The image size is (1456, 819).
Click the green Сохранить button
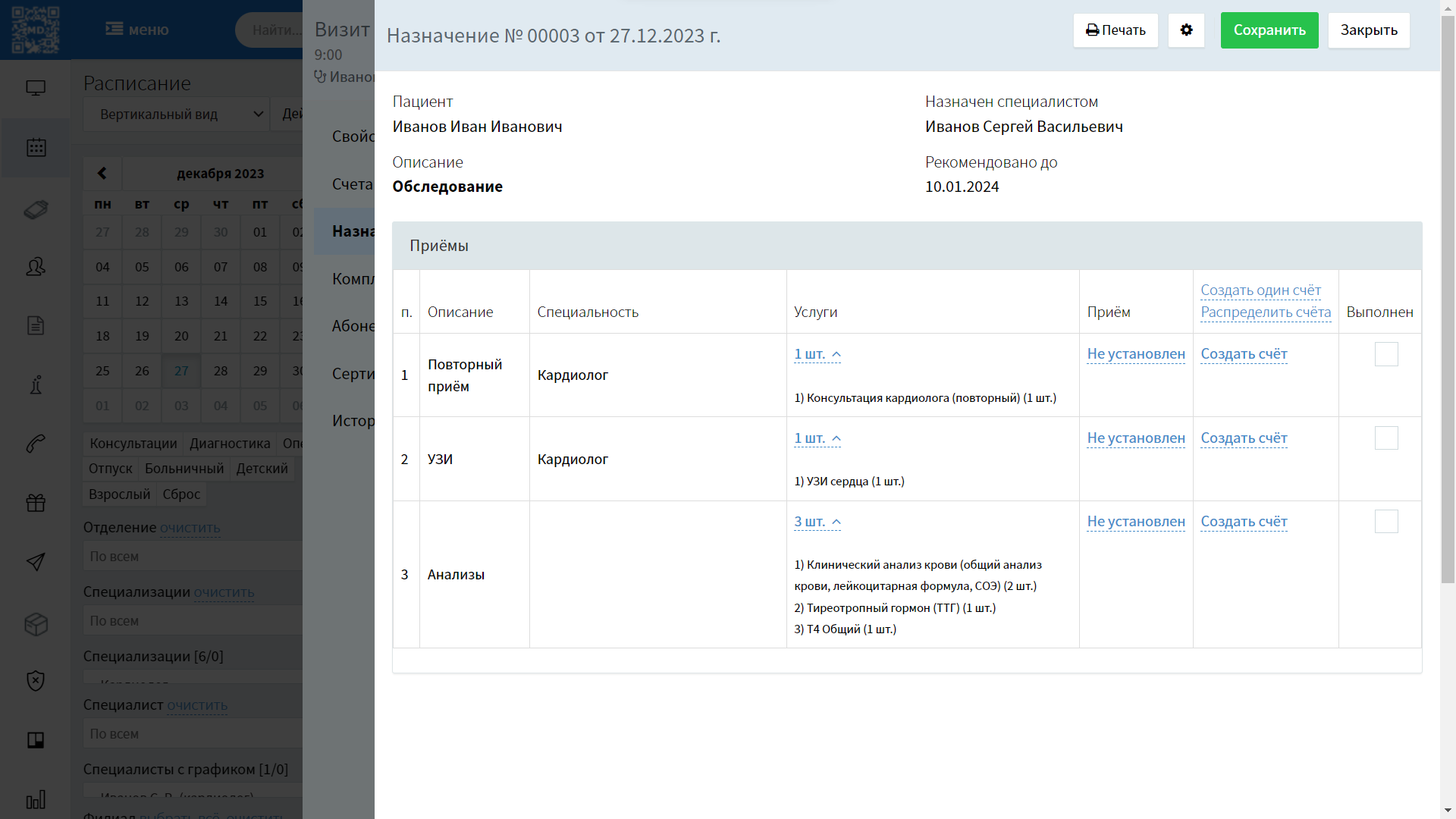(1269, 30)
